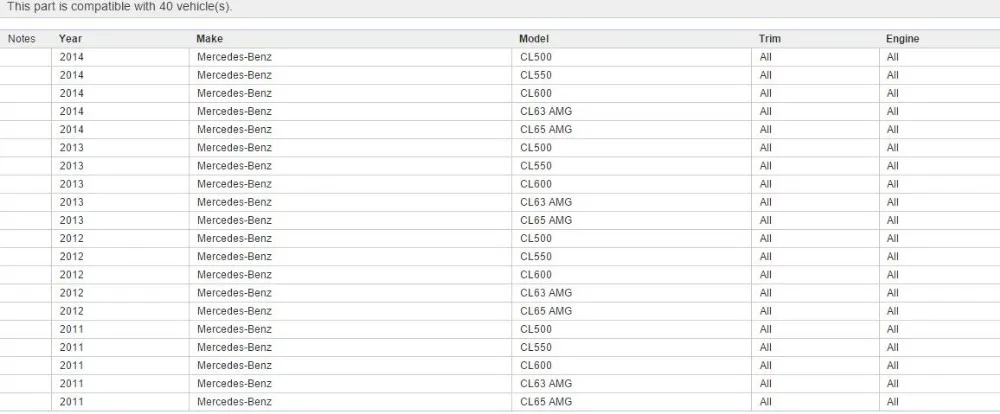Click the Make column header
This screenshot has width=1000, height=414.
pyautogui.click(x=209, y=39)
